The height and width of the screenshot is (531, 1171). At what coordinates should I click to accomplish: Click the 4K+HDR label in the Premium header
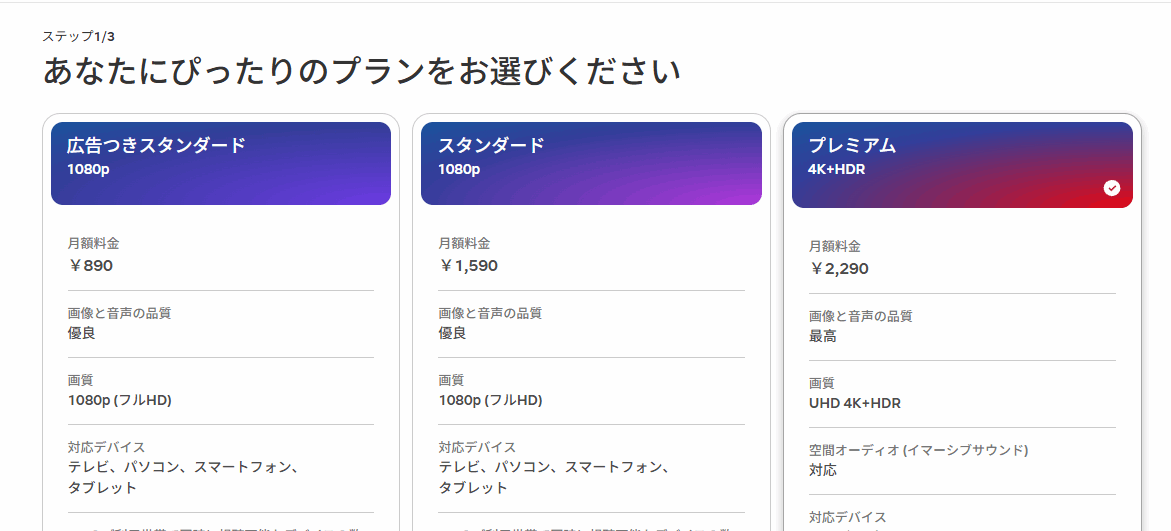pos(836,169)
